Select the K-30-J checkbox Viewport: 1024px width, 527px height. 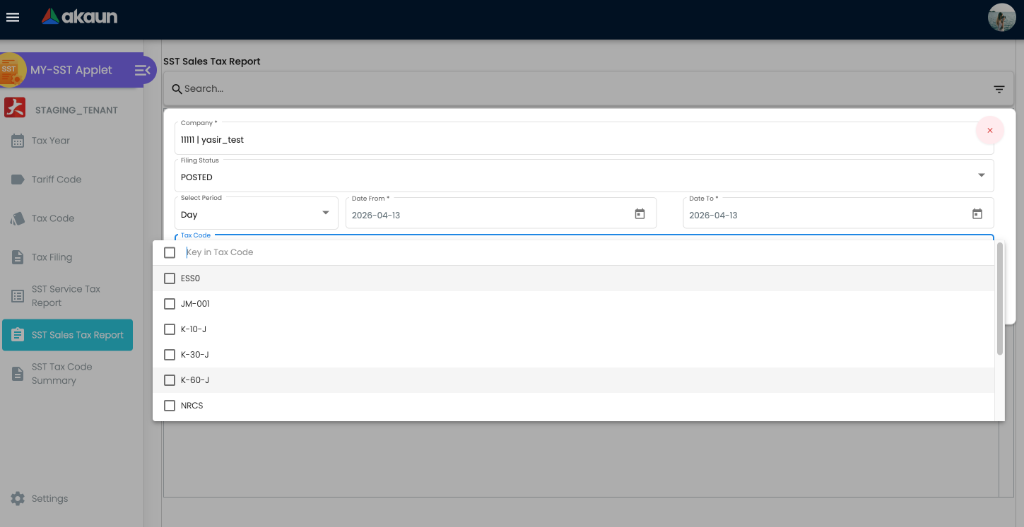point(170,355)
